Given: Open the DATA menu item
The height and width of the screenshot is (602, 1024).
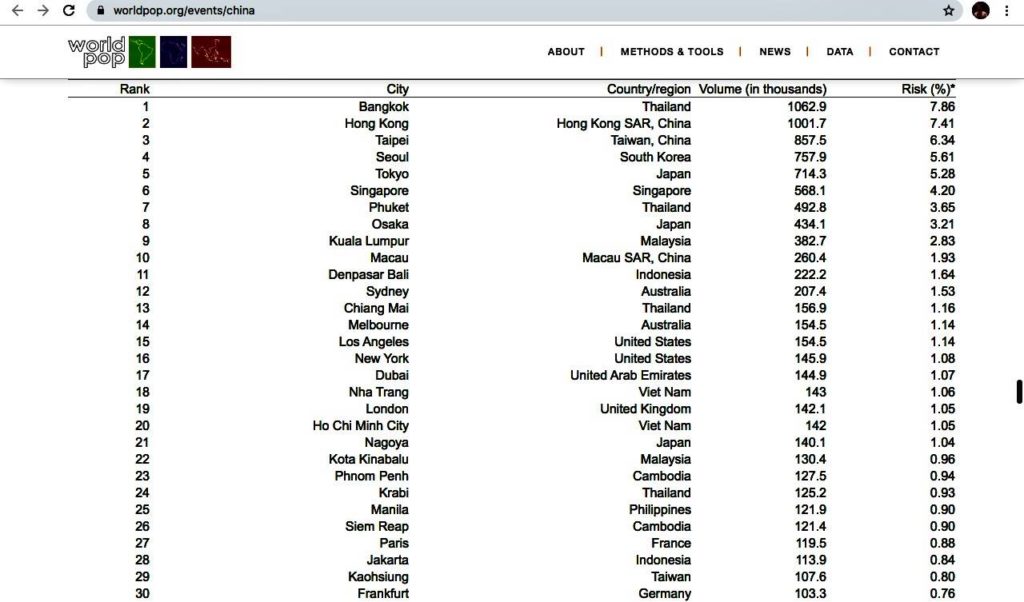Looking at the screenshot, I should pyautogui.click(x=840, y=52).
